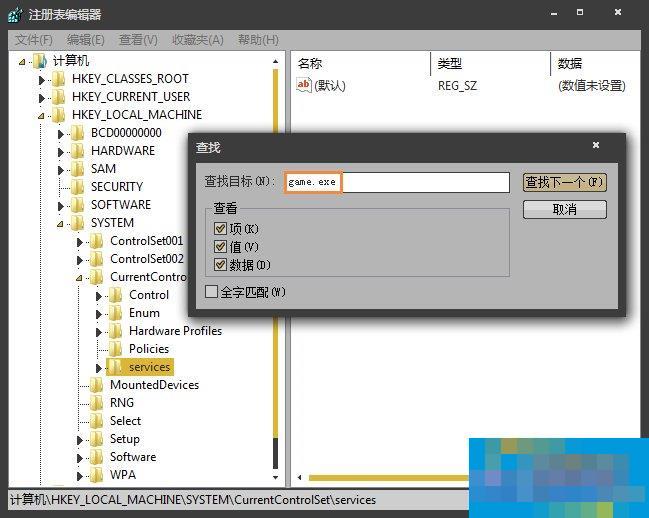Click the SECURITY folder icon

point(77,187)
